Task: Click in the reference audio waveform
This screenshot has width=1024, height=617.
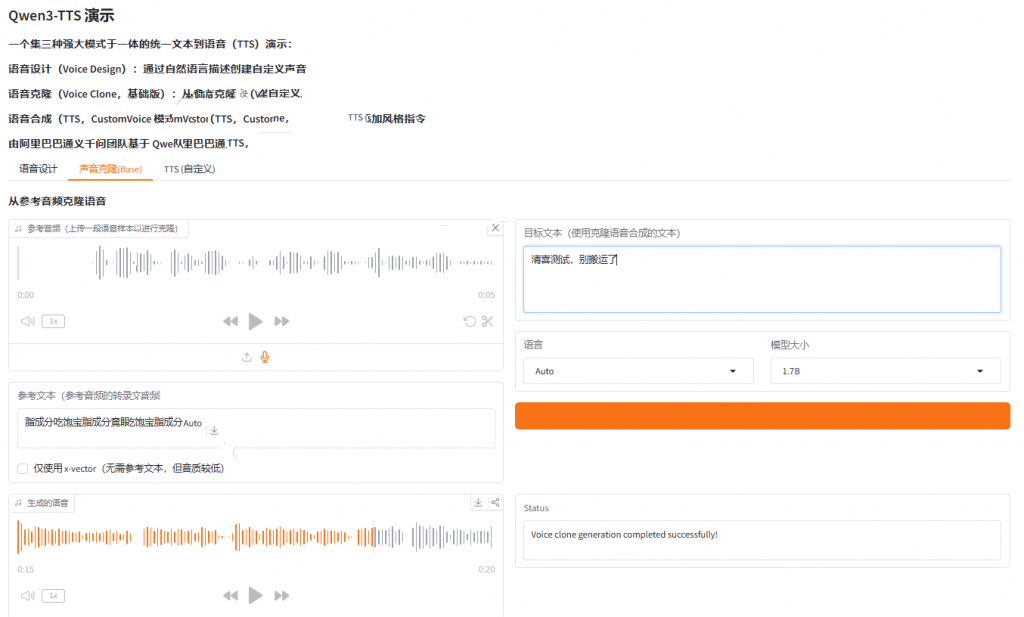Action: point(255,262)
